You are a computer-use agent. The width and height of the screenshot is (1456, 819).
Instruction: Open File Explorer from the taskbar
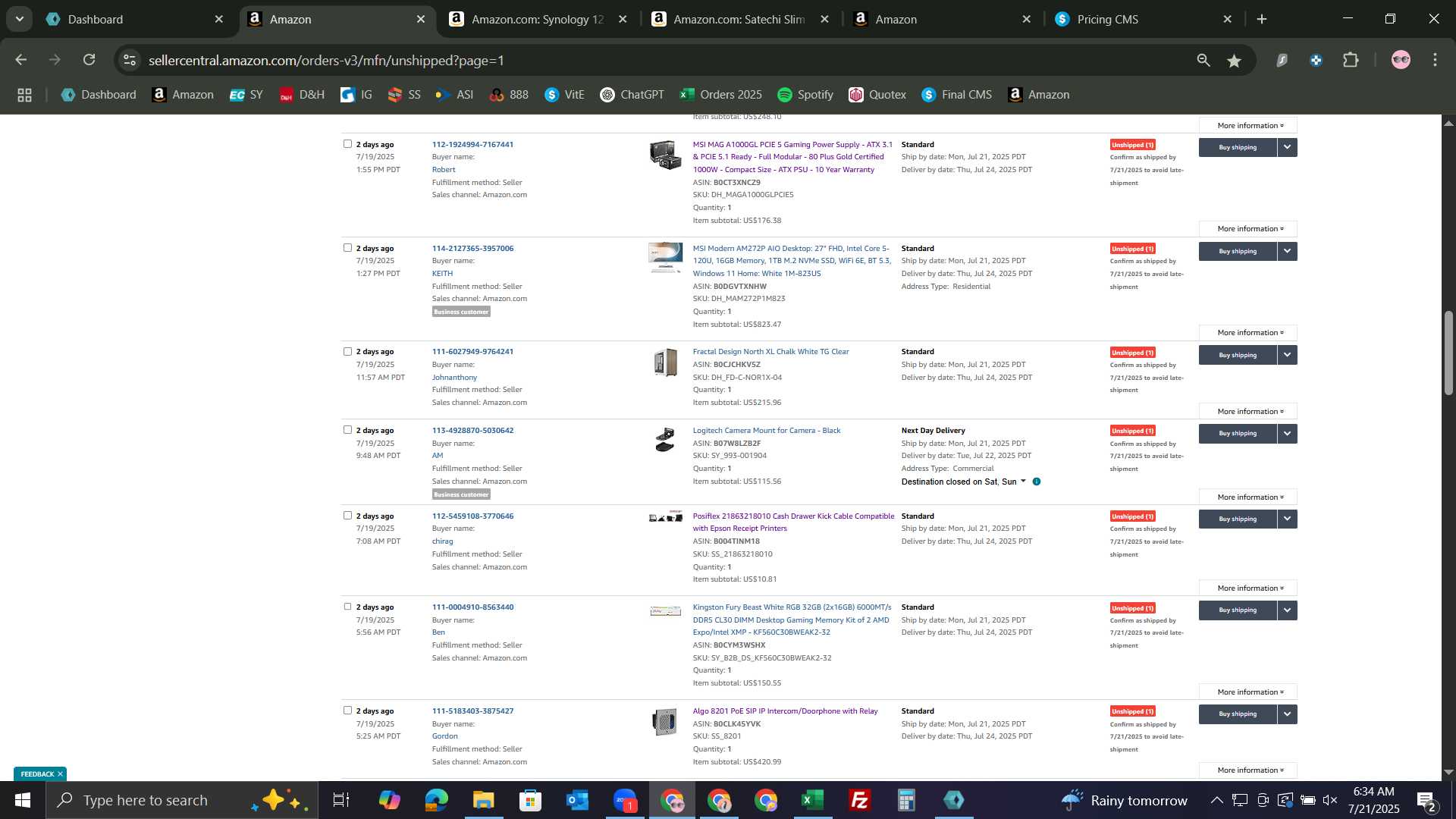coord(483,800)
